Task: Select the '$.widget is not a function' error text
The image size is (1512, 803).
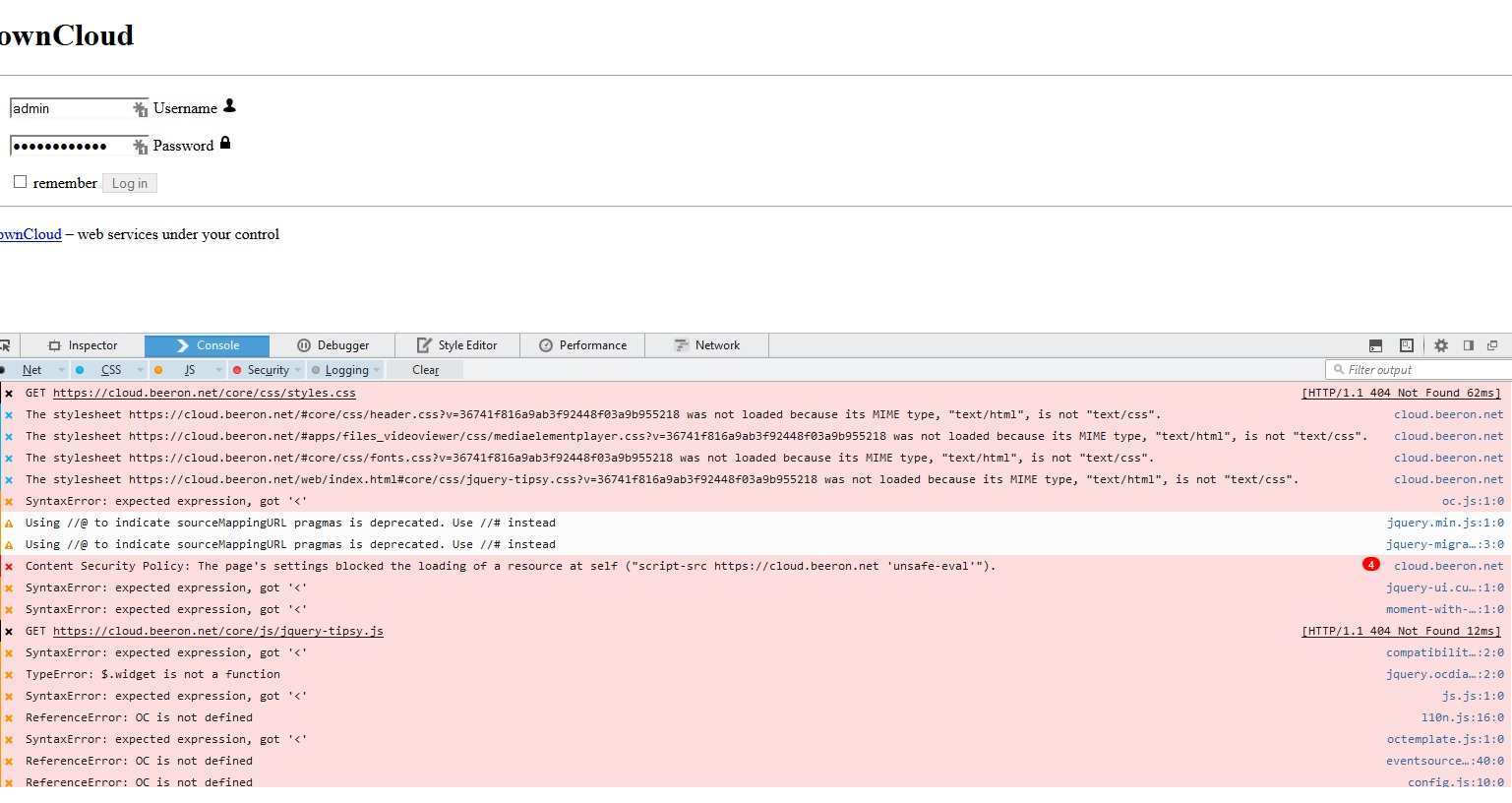Action: click(152, 674)
